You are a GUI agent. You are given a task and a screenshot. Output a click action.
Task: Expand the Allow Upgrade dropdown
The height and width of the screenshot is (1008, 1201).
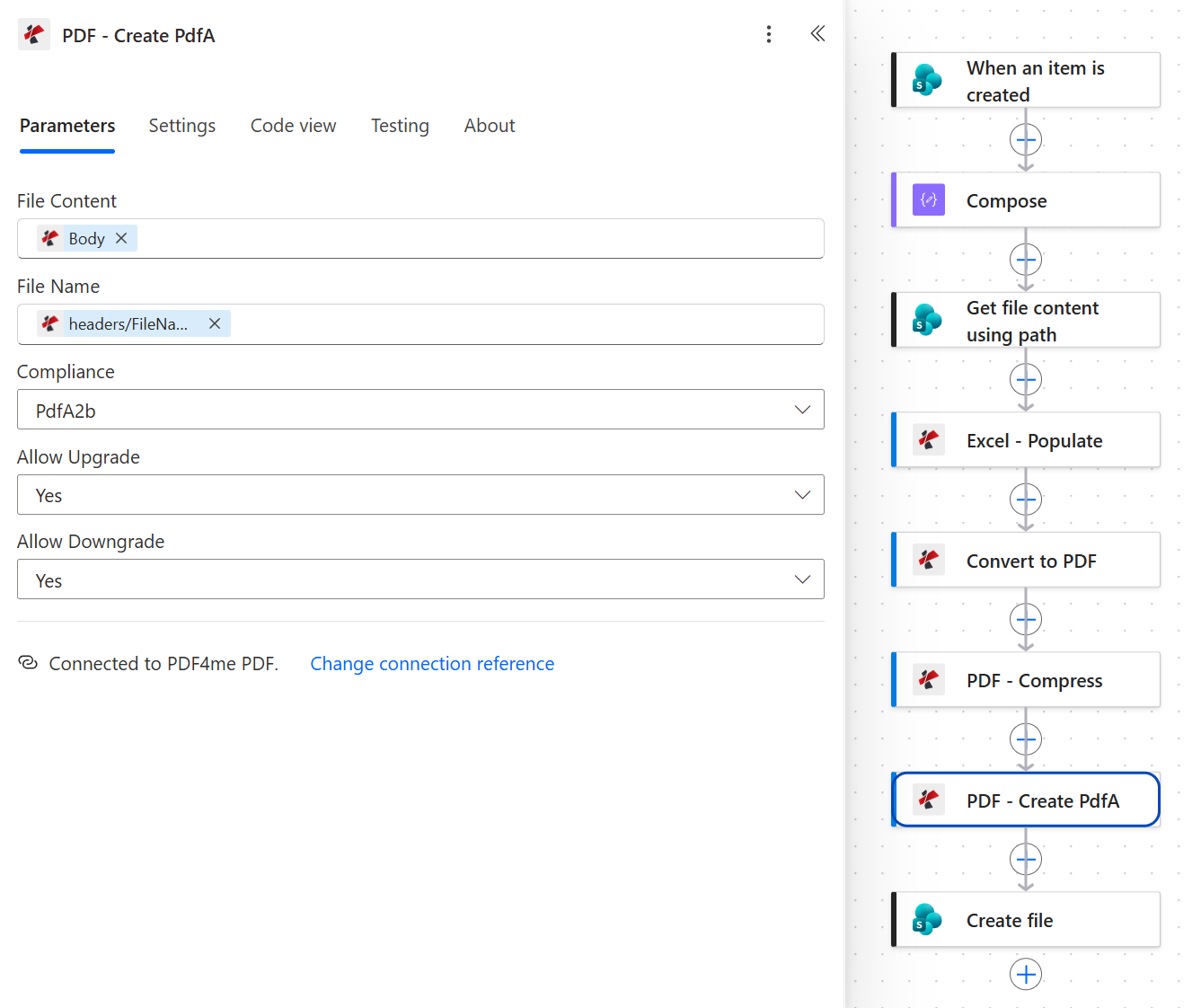420,495
